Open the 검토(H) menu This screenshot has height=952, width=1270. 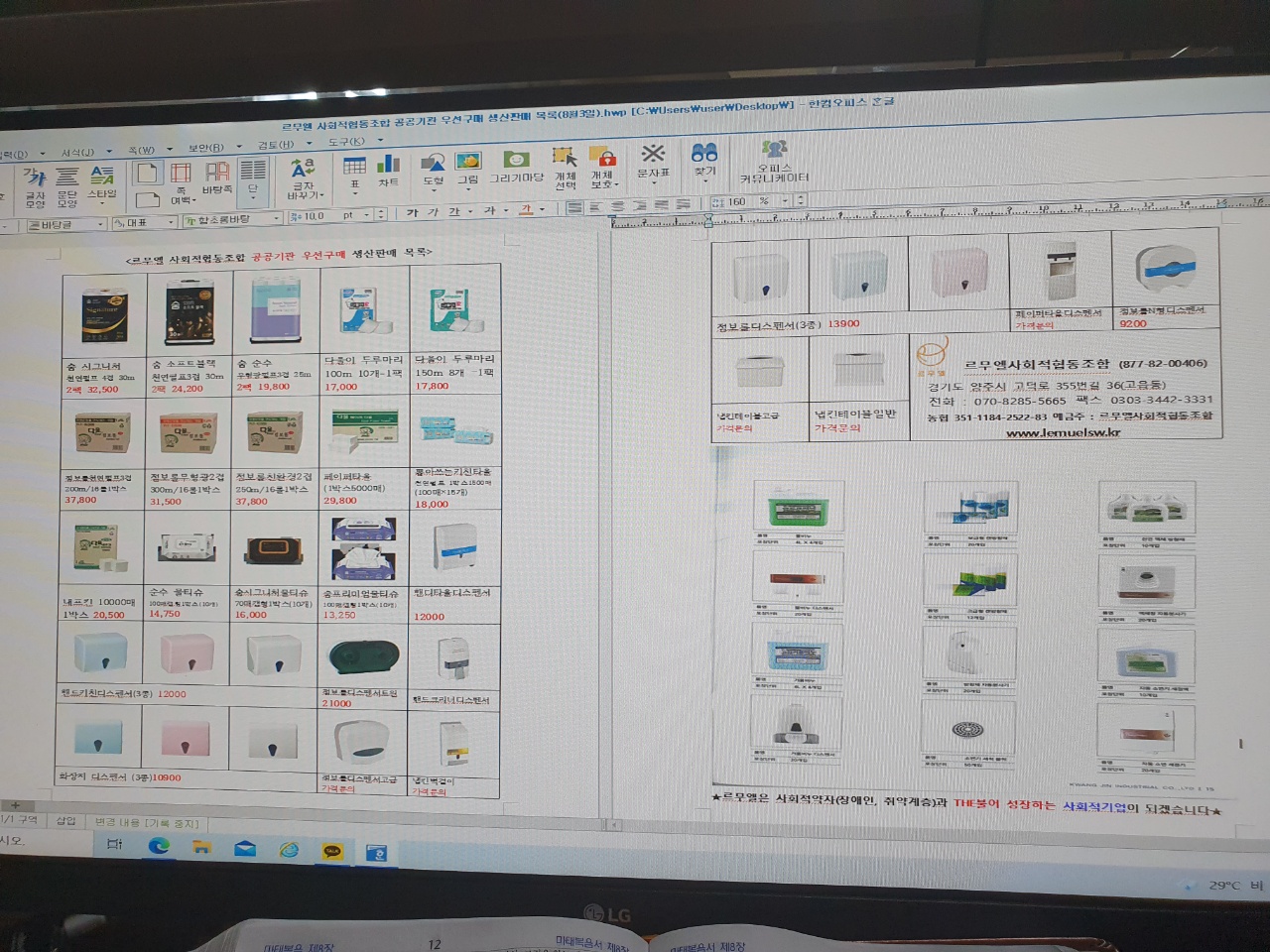click(276, 145)
